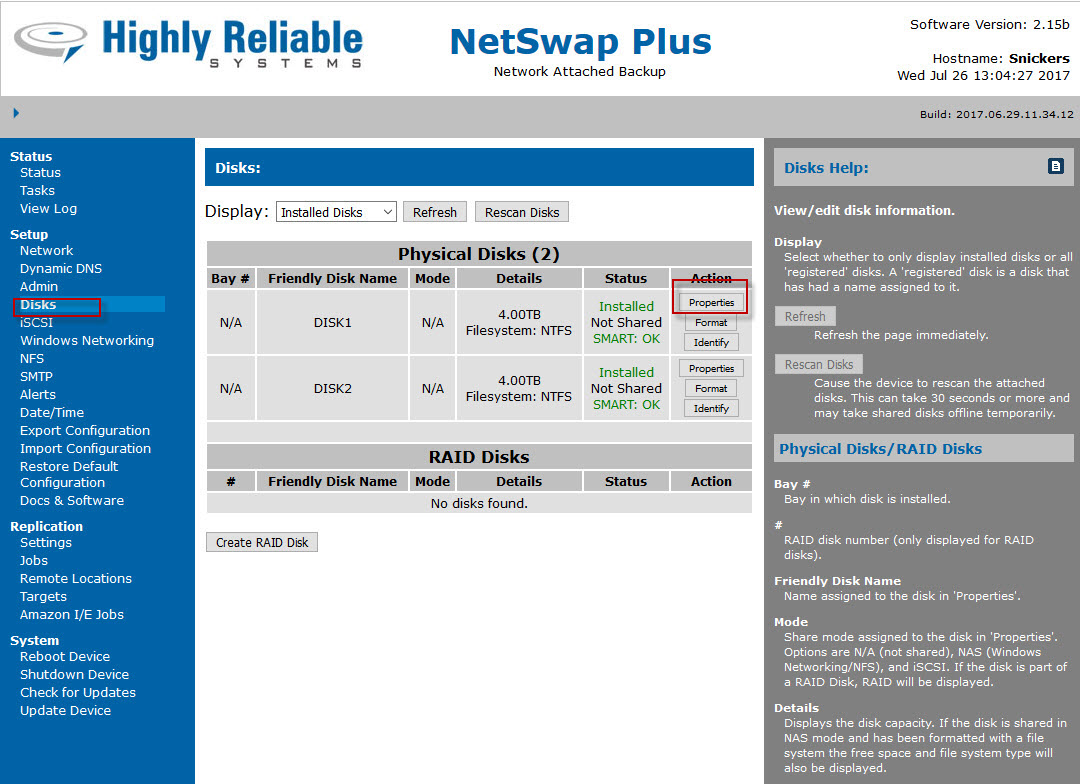Click 'No disks found.' text
The height and width of the screenshot is (784, 1080).
click(479, 504)
